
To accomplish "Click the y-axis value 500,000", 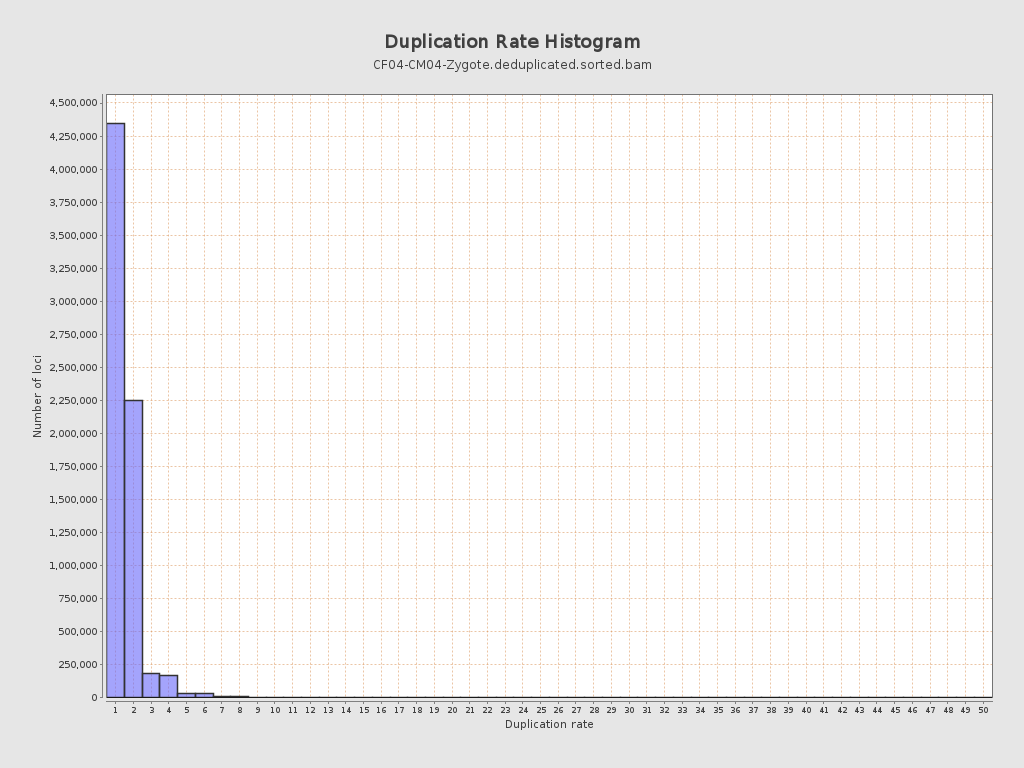I will coord(78,632).
